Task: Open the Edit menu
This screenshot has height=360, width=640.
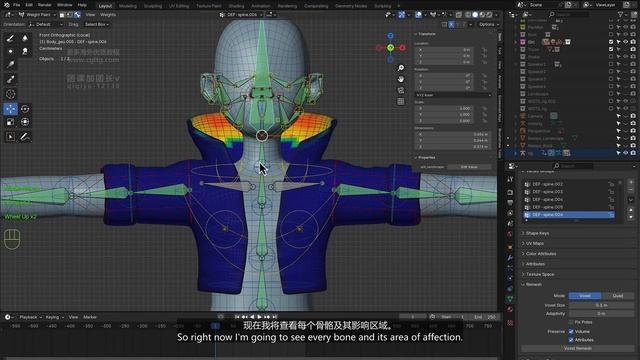Action: click(x=29, y=5)
